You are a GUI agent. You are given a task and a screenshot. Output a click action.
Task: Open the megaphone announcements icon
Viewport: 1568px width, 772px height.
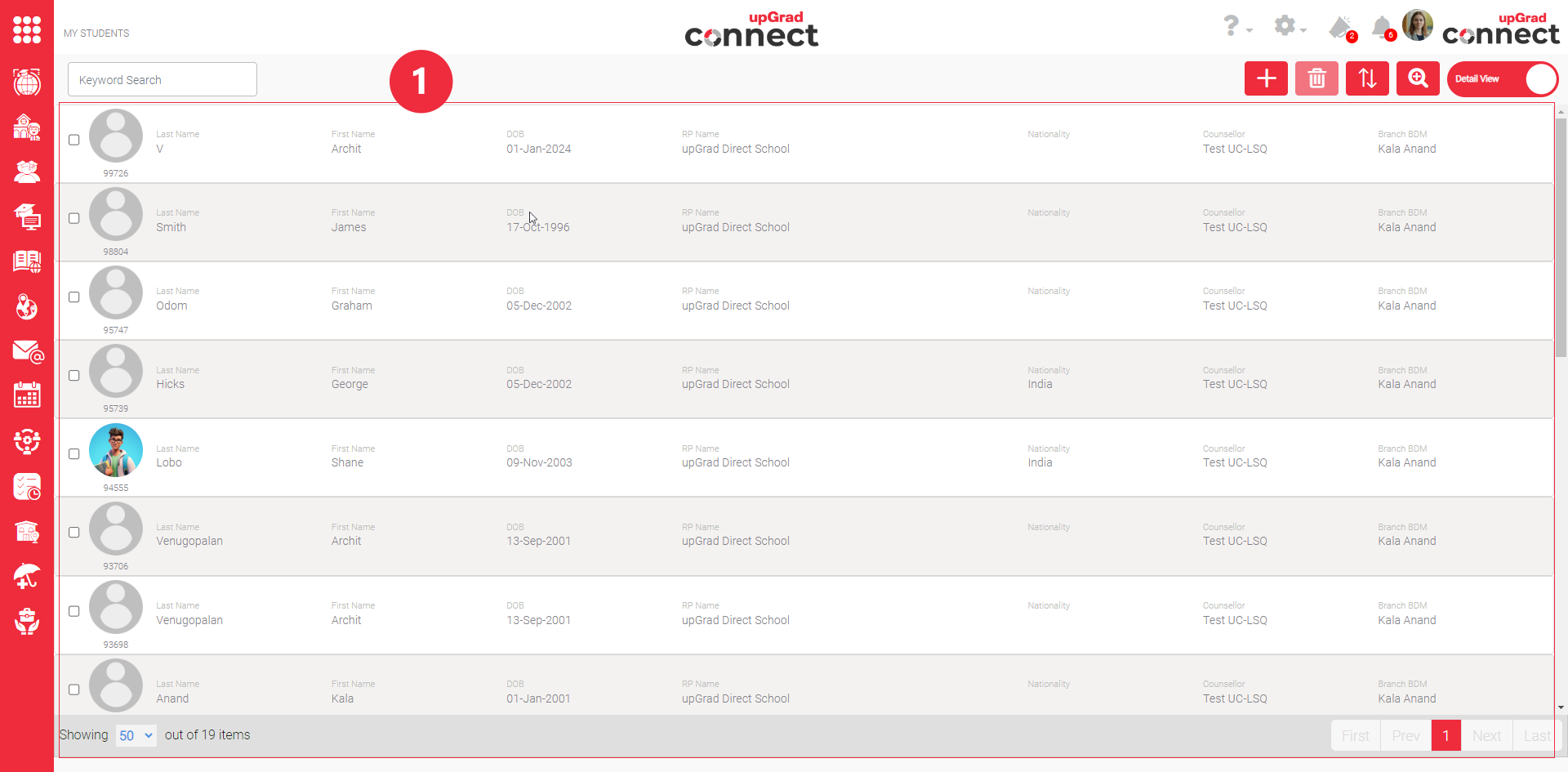click(1340, 28)
